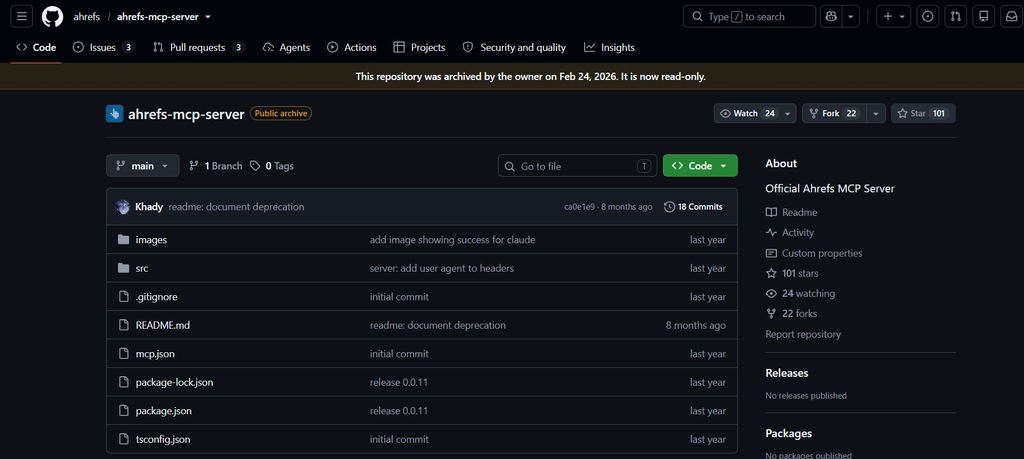Open the Agents tab

pyautogui.click(x=286, y=47)
